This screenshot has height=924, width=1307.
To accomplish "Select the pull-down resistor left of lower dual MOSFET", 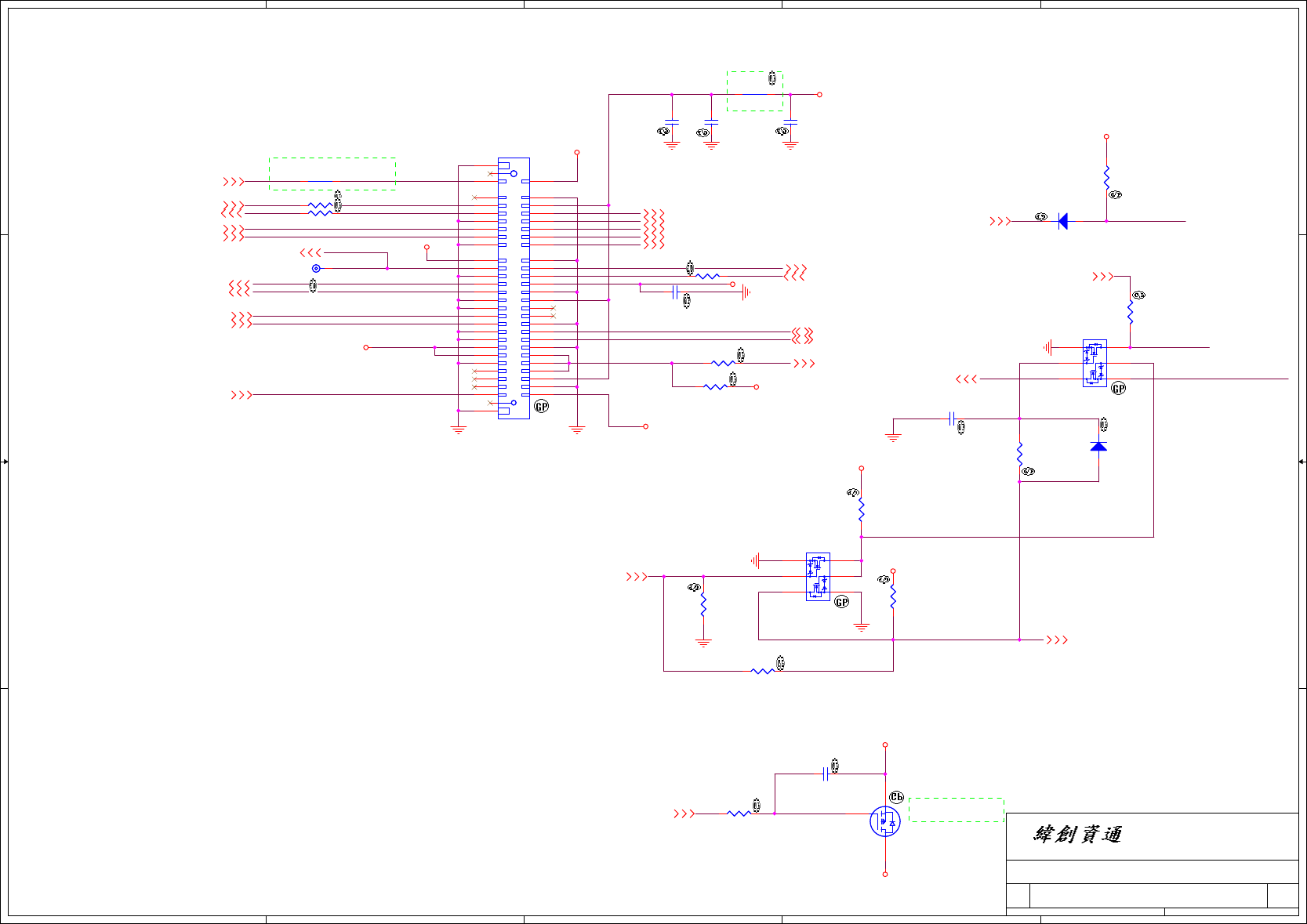I will point(703,605).
